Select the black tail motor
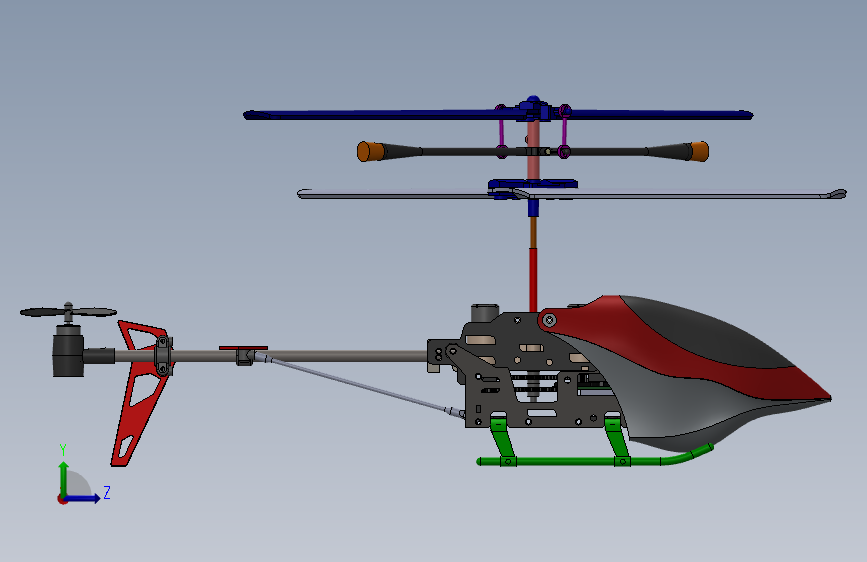This screenshot has height=562, width=867. [69, 351]
